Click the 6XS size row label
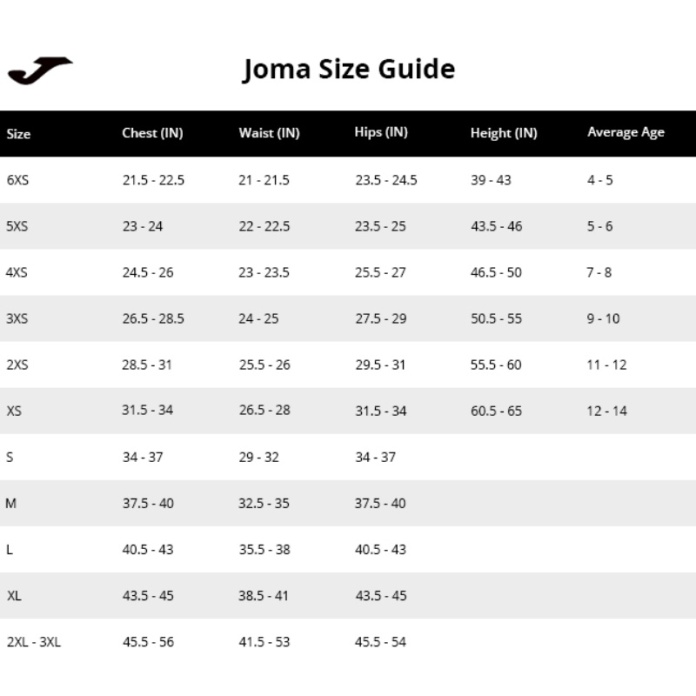 click(x=17, y=180)
